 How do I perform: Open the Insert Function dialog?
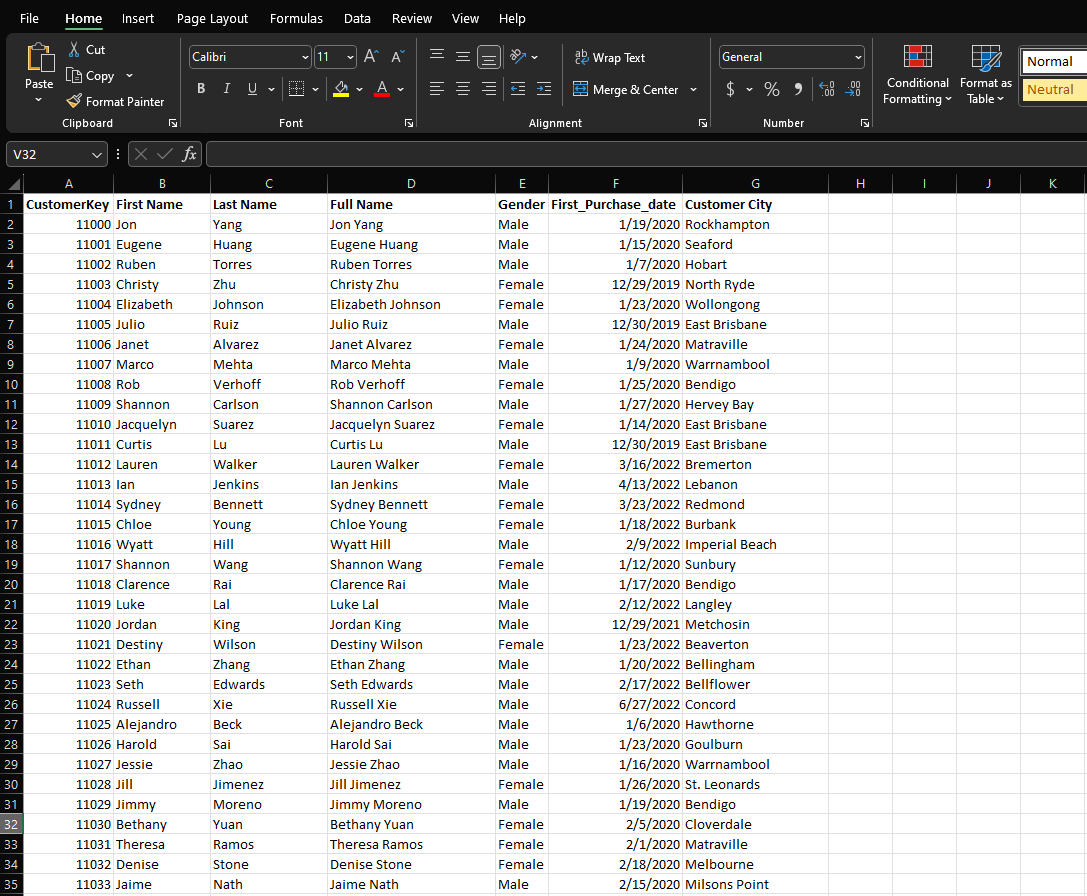pos(189,154)
